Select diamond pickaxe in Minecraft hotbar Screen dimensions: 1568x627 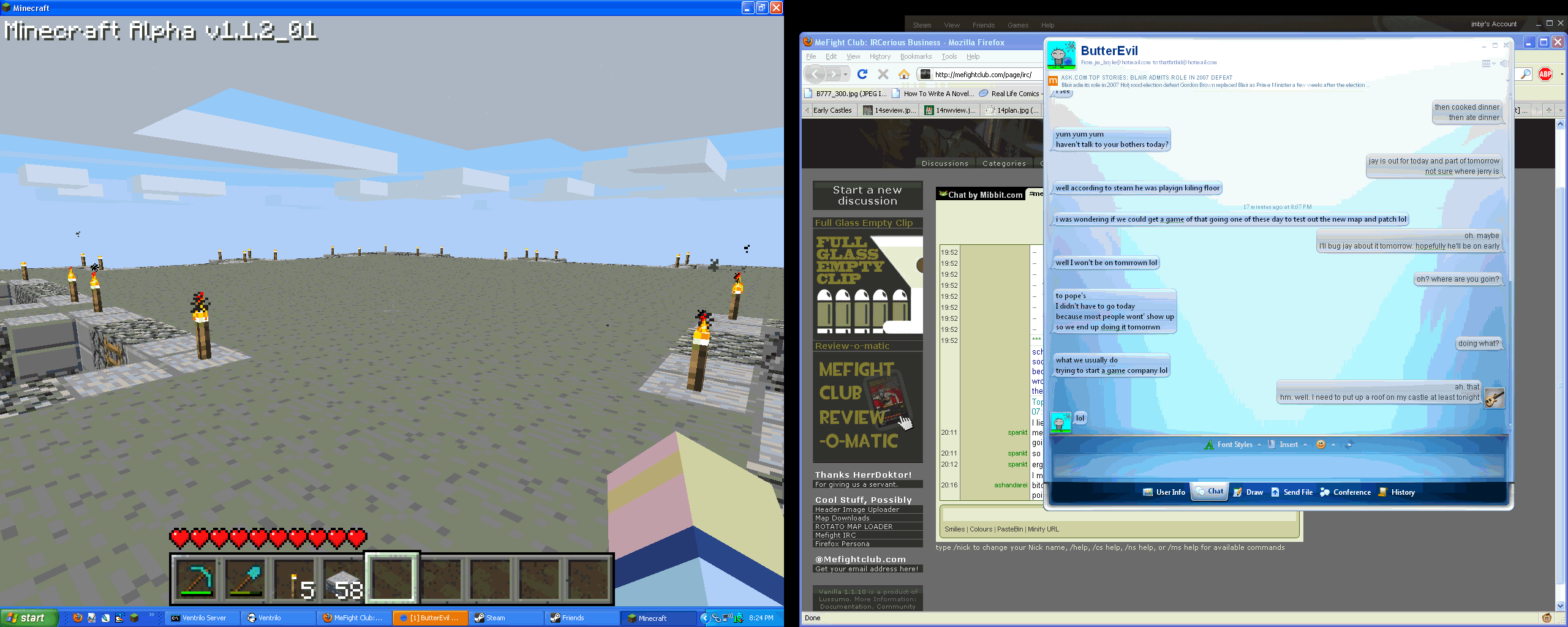pos(196,579)
